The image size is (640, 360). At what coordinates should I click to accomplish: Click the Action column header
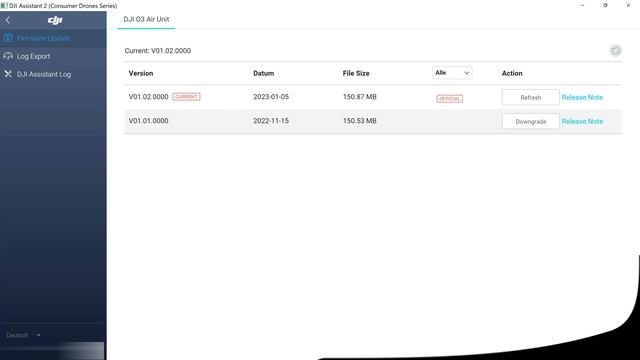[x=512, y=73]
